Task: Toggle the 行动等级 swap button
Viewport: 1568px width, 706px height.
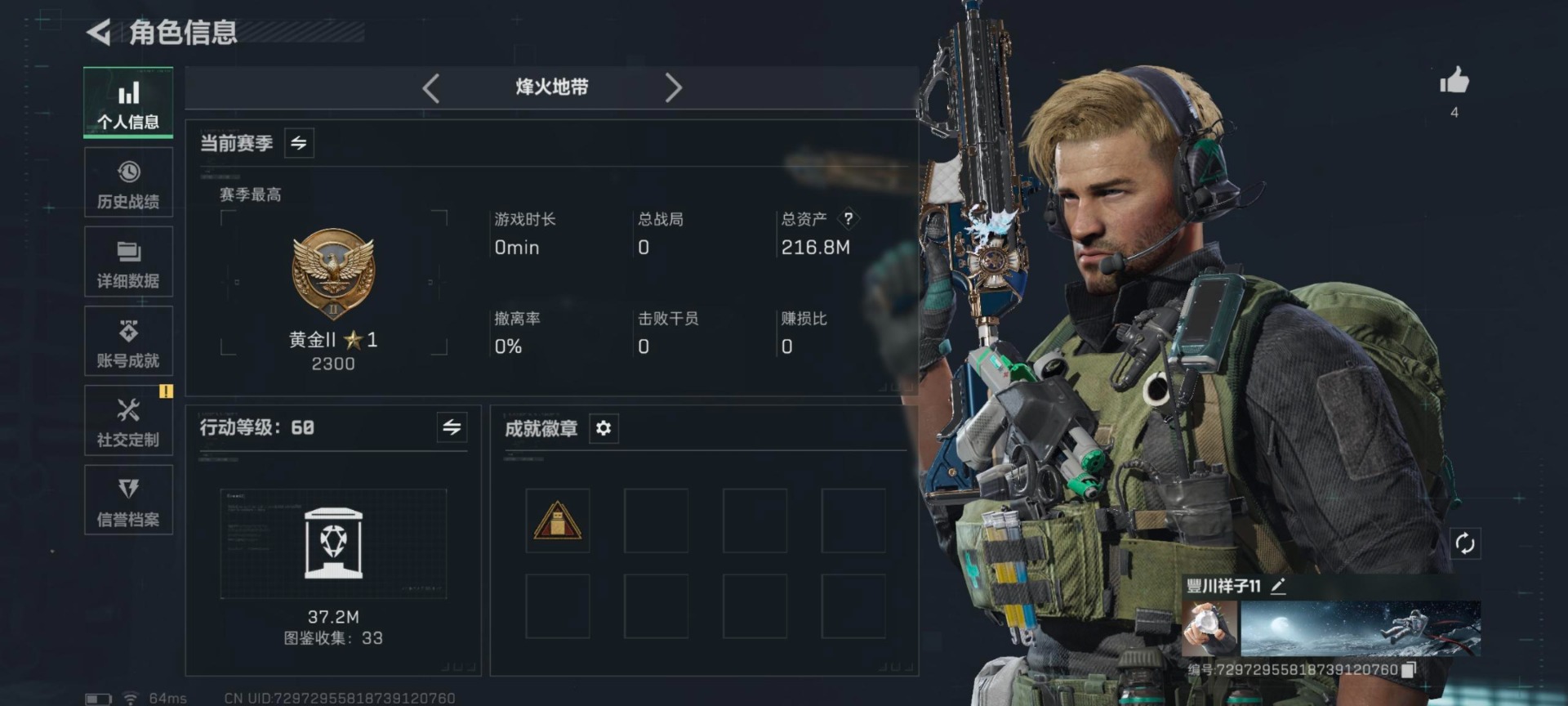Action: tap(452, 427)
